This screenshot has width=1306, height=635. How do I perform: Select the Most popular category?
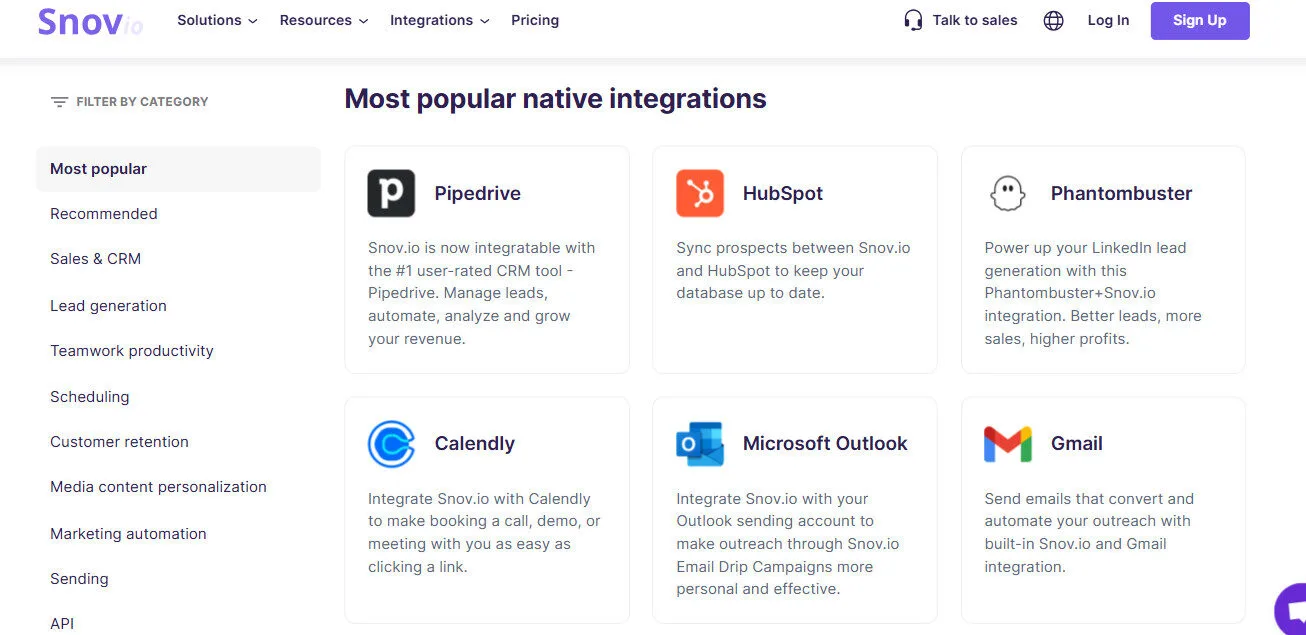[98, 168]
